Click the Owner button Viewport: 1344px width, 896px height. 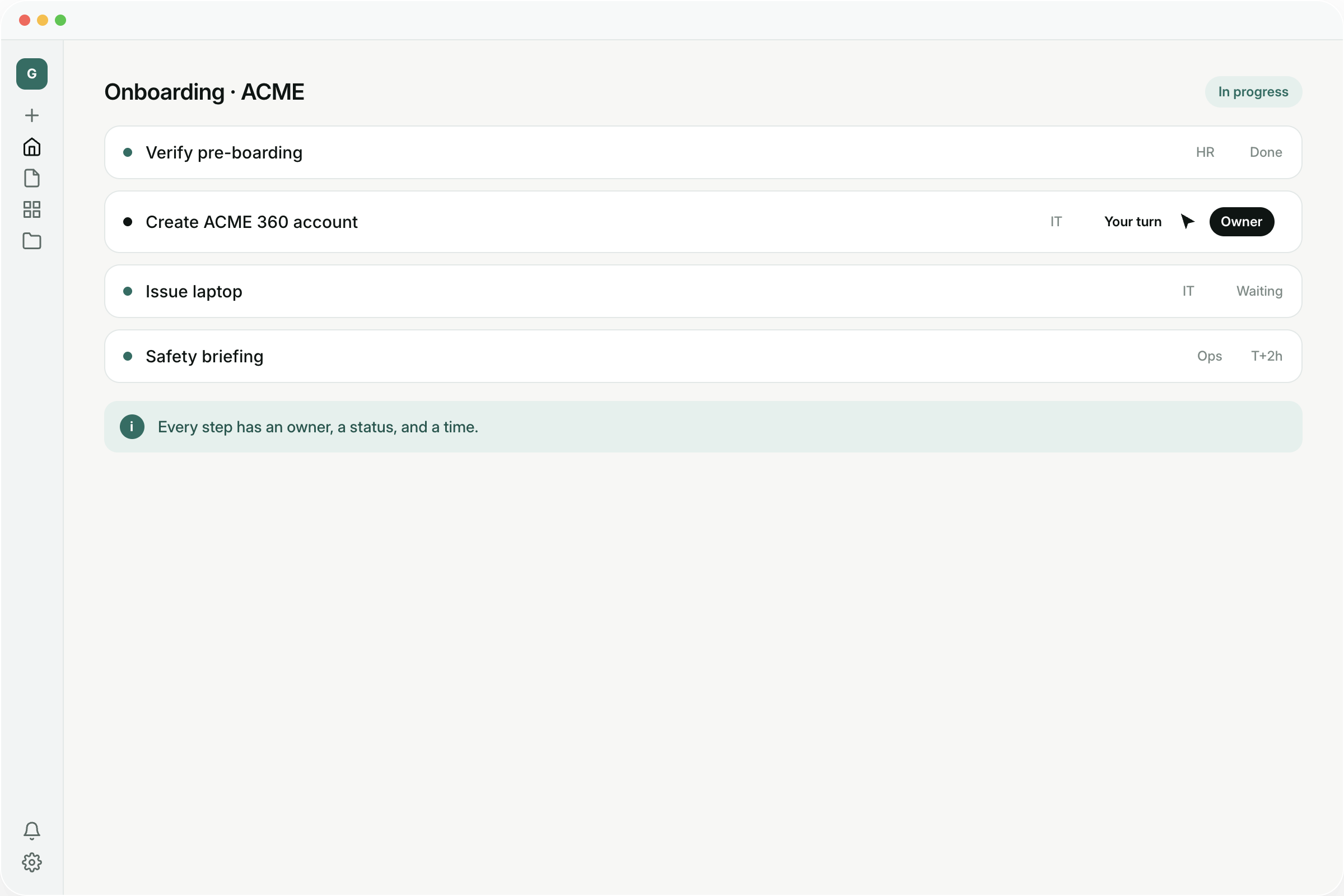1242,222
